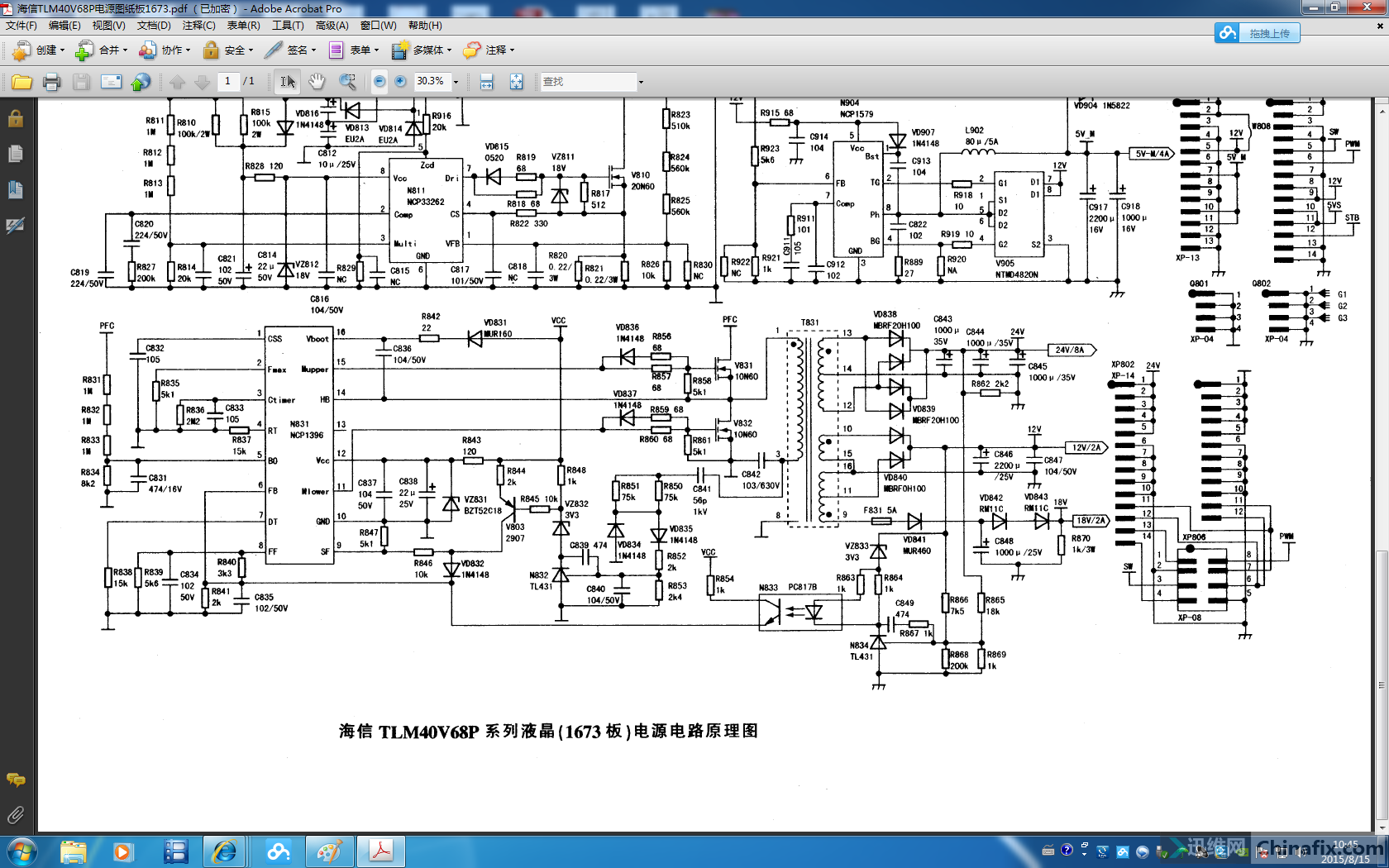This screenshot has height=868, width=1389.
Task: Click the email envelope icon
Action: pyautogui.click(x=111, y=82)
